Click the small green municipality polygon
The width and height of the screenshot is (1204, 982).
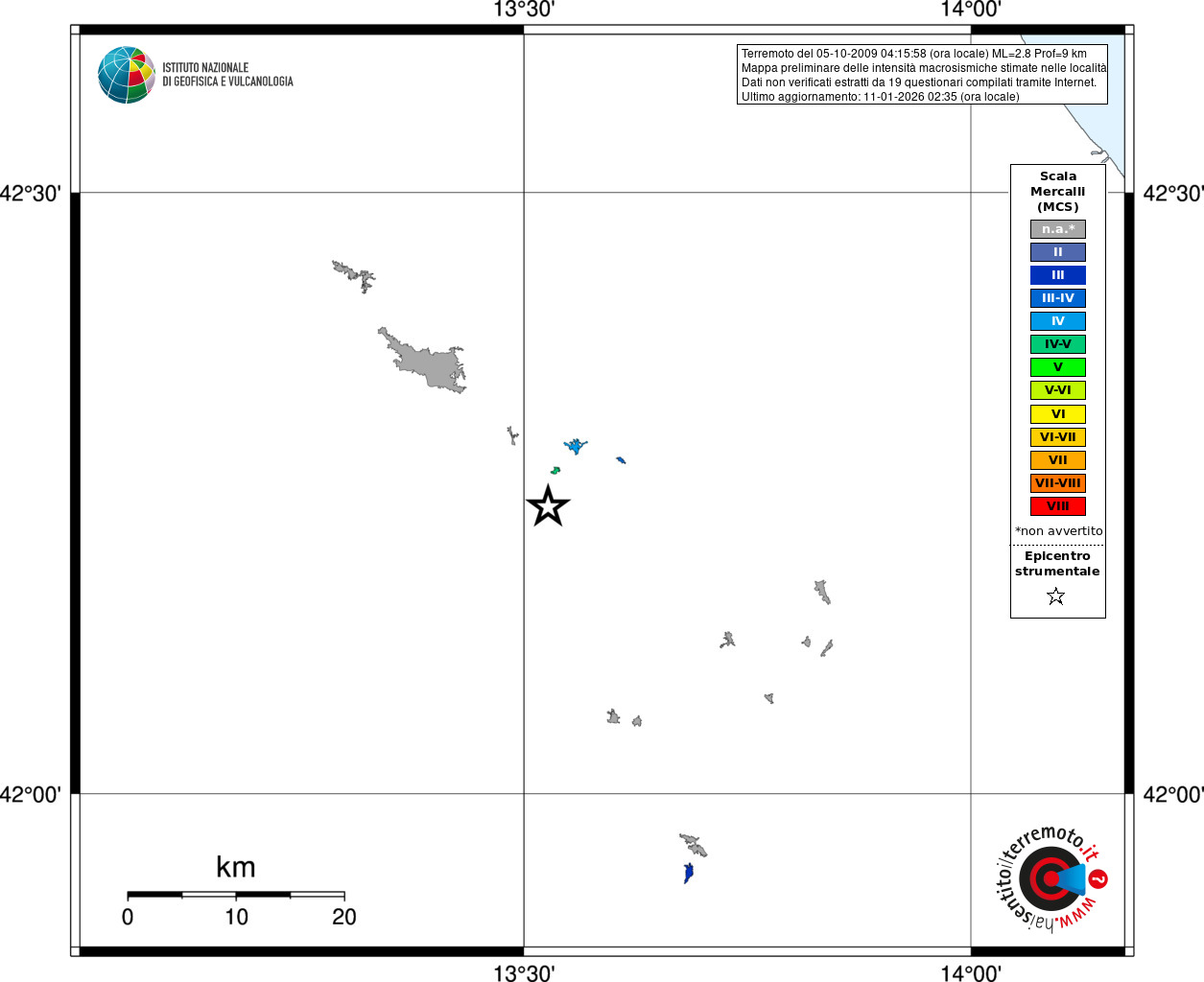555,470
